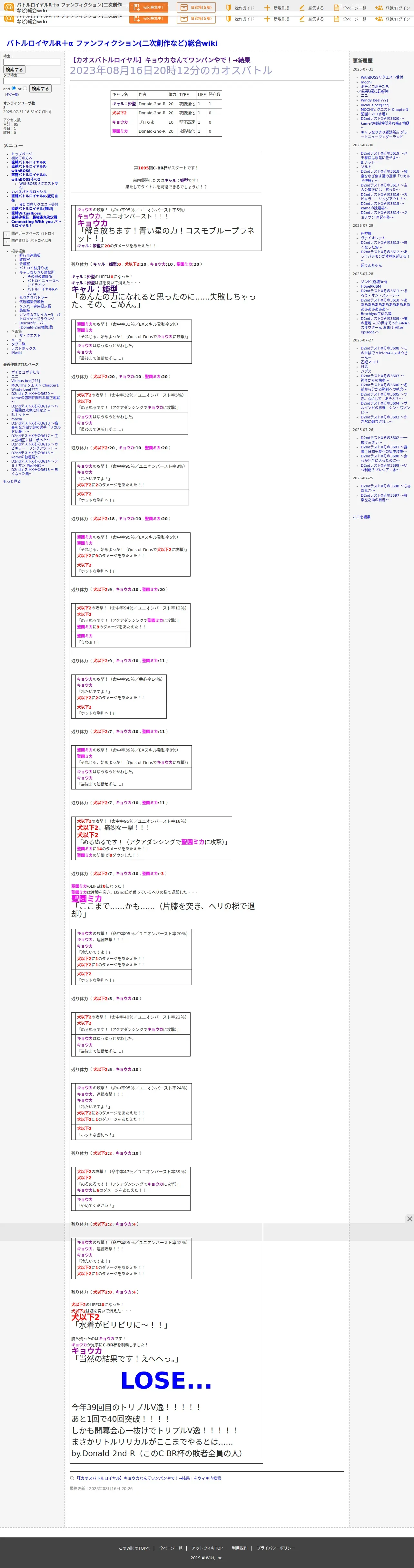Open the 雑談室 board link
The height and width of the screenshot is (1568, 414).
click(x=25, y=260)
